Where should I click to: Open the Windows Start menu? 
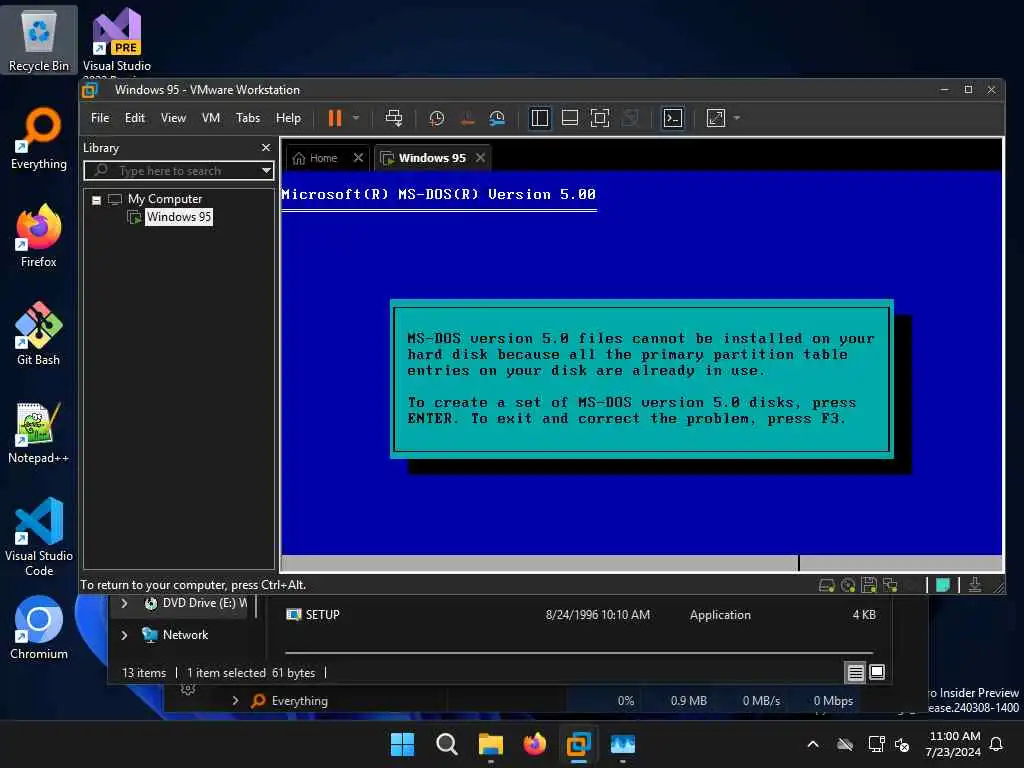tap(402, 744)
